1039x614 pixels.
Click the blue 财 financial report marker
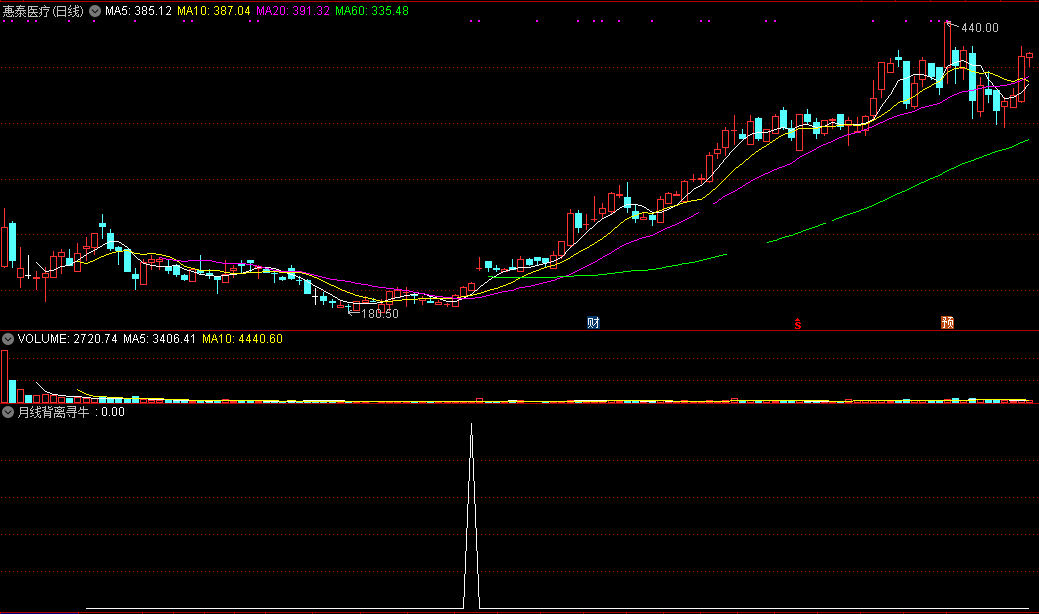(593, 323)
